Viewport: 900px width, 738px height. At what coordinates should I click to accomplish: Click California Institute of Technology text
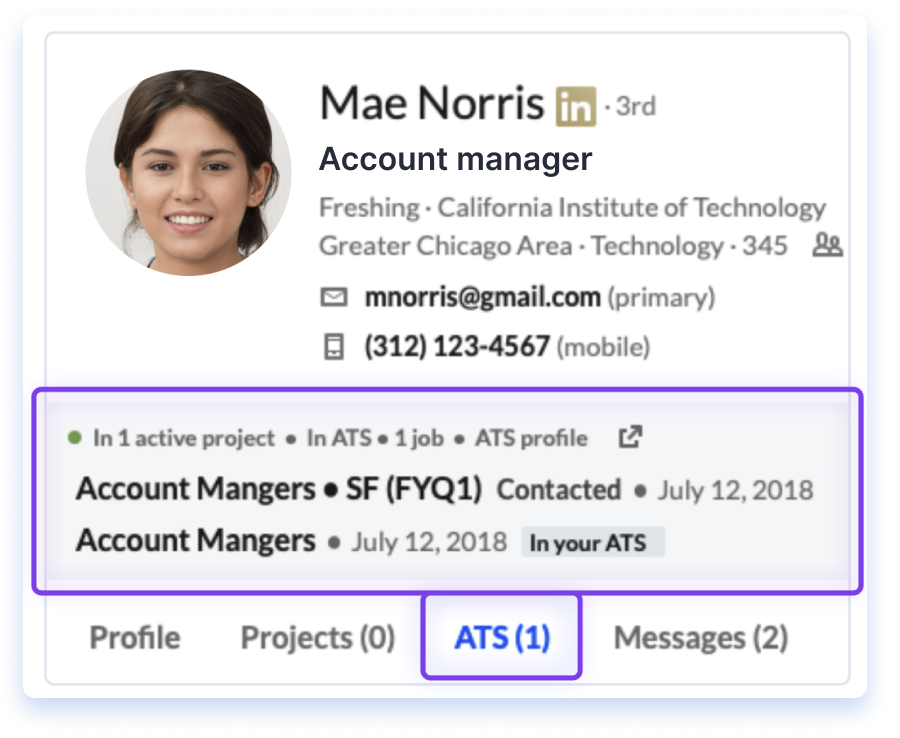point(632,208)
